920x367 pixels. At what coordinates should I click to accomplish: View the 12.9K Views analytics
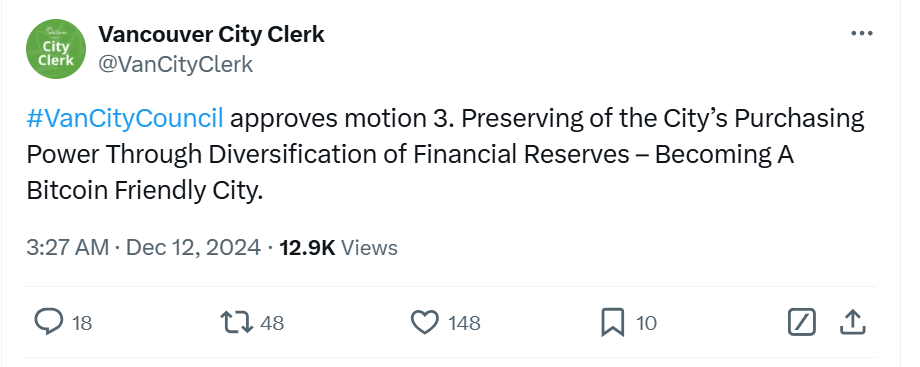click(x=339, y=247)
